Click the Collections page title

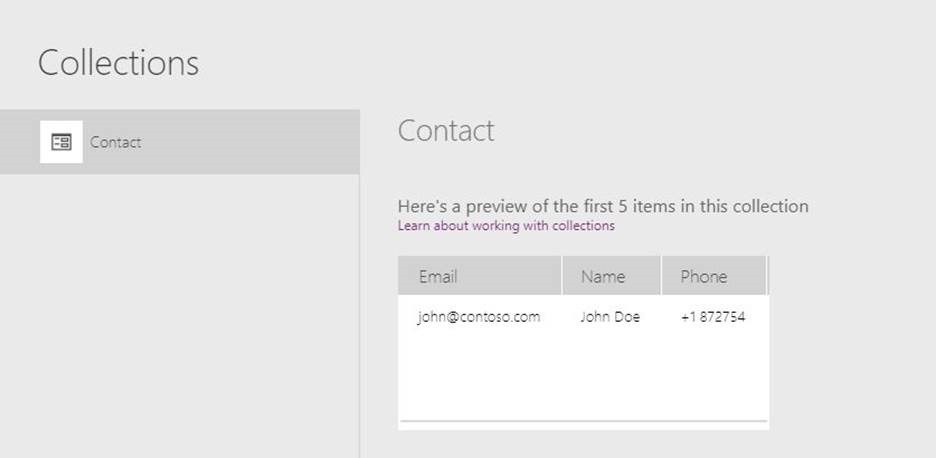[x=118, y=63]
